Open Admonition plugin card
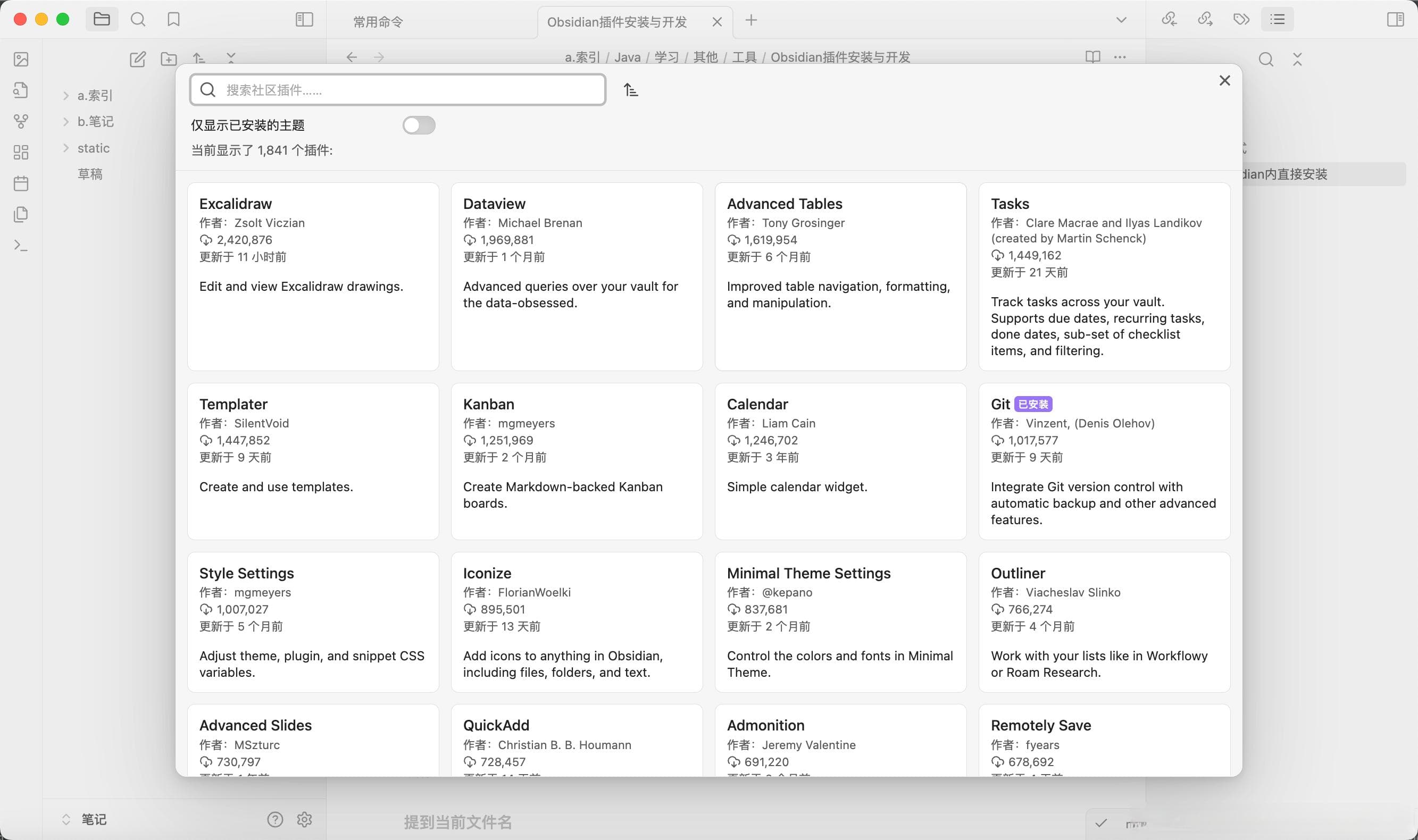Image resolution: width=1418 pixels, height=840 pixels. pos(841,741)
